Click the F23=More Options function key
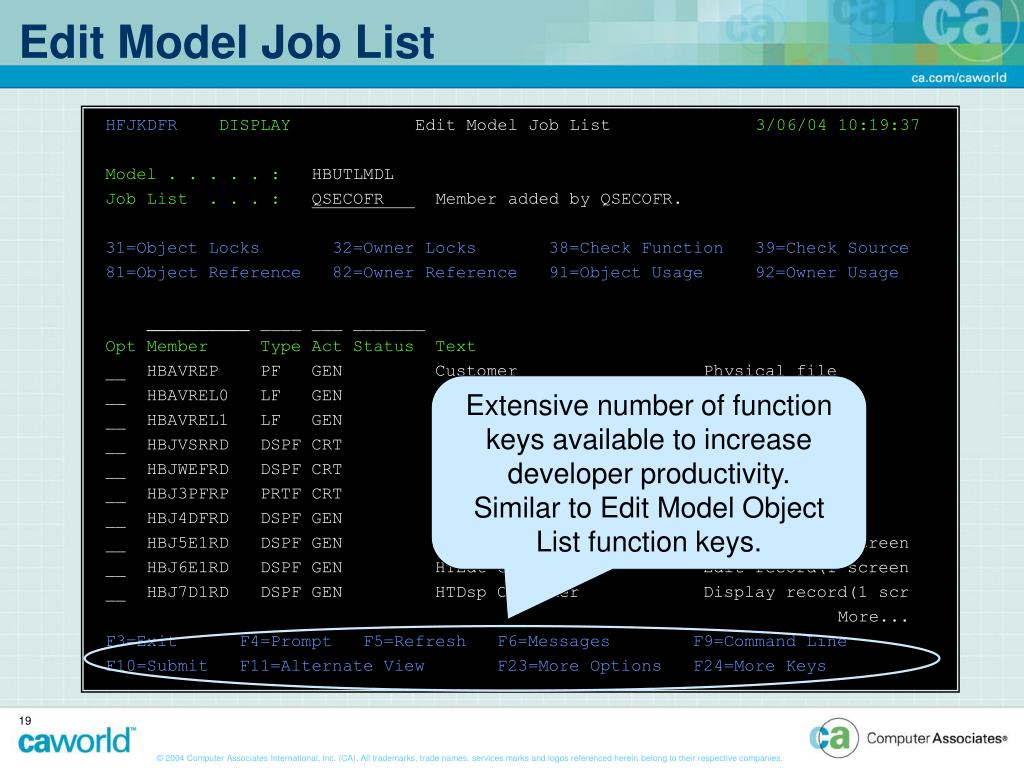This screenshot has width=1024, height=768. 579,666
